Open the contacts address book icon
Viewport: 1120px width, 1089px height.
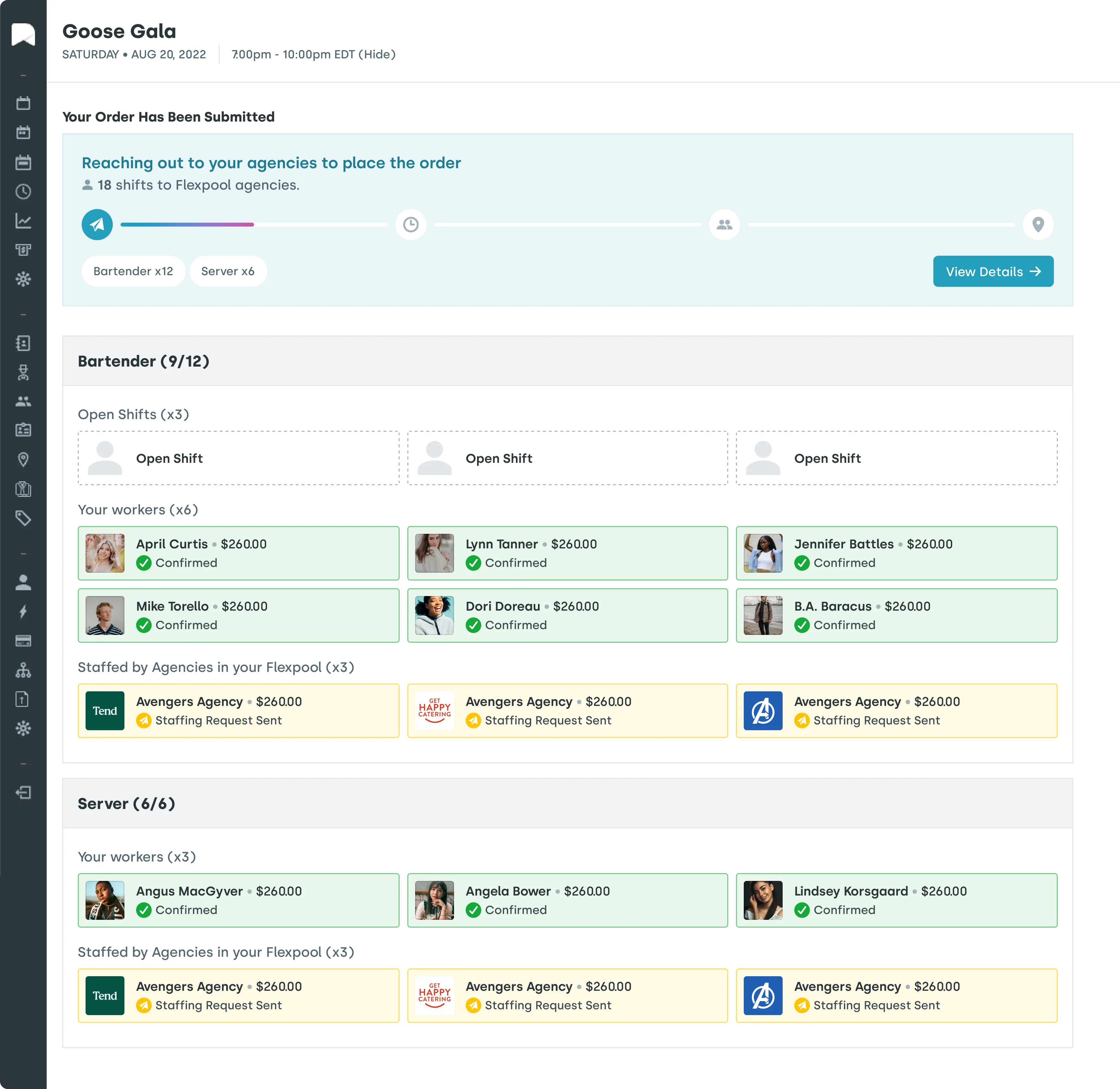[x=23, y=343]
